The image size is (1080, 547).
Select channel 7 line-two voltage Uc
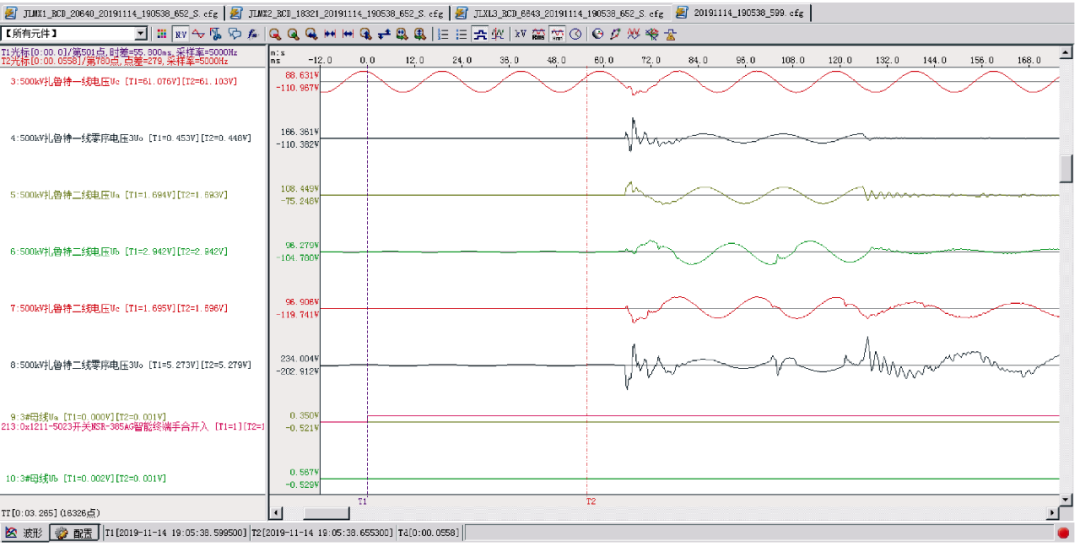118,308
